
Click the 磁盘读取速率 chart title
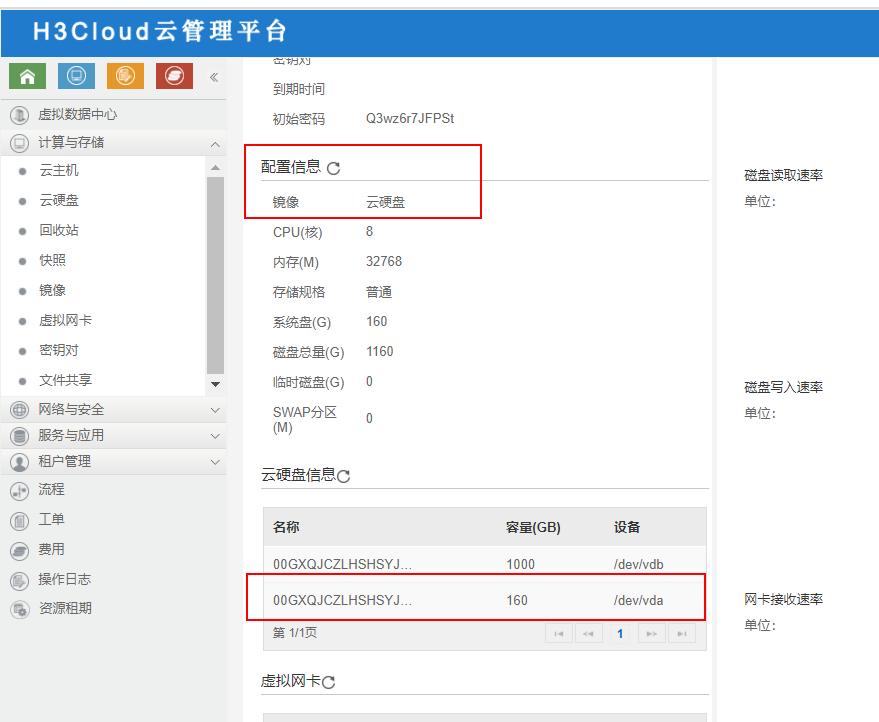pos(783,175)
